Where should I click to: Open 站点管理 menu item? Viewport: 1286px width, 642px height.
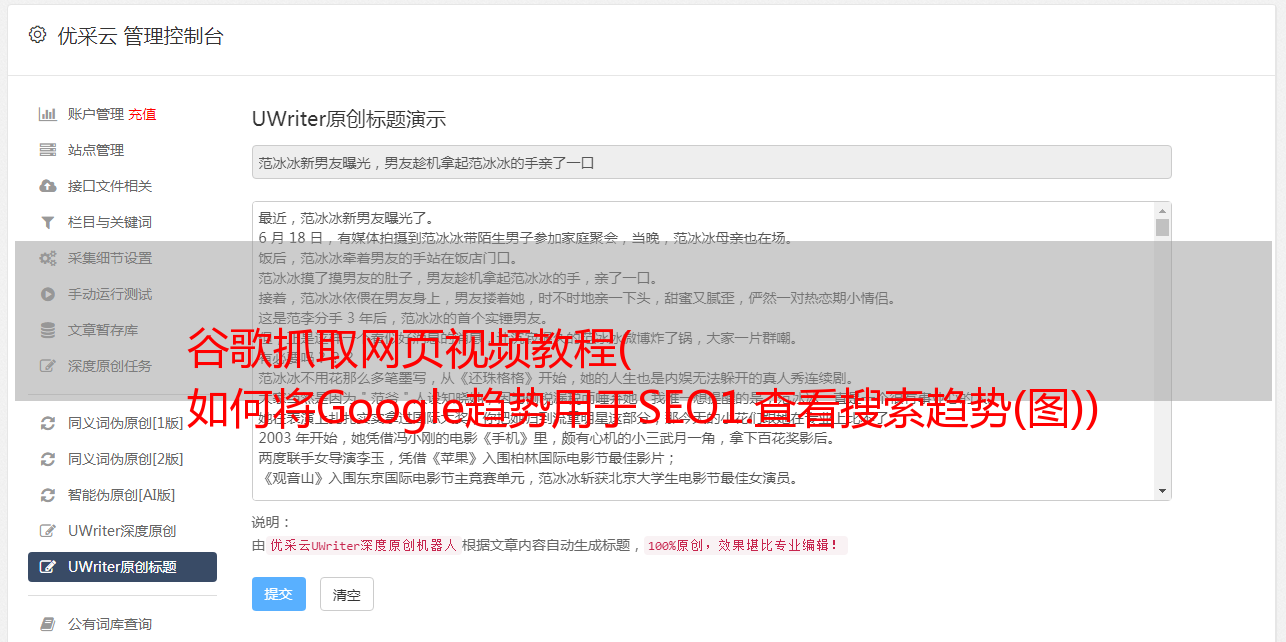click(x=96, y=150)
